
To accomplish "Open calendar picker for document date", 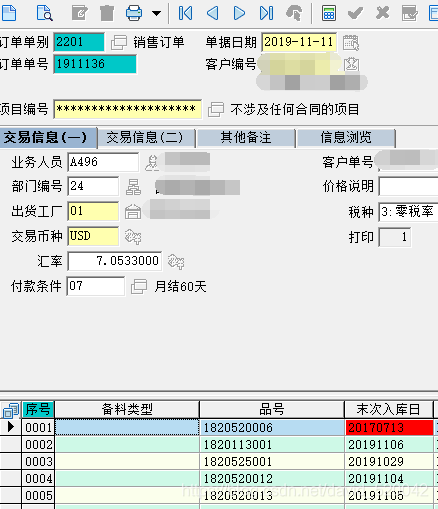I will pyautogui.click(x=351, y=42).
